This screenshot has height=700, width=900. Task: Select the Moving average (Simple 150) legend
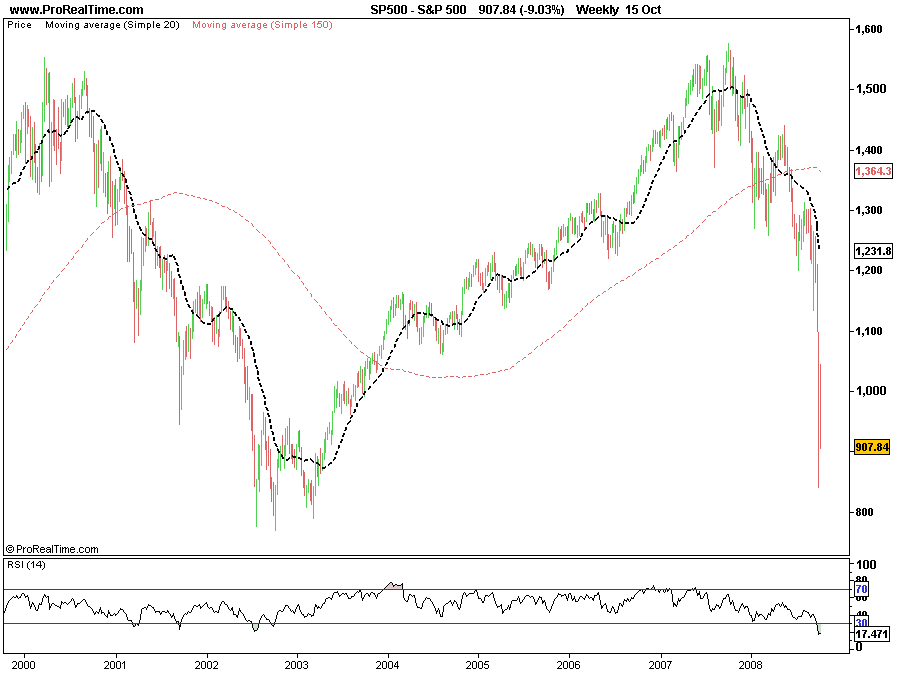[262, 25]
